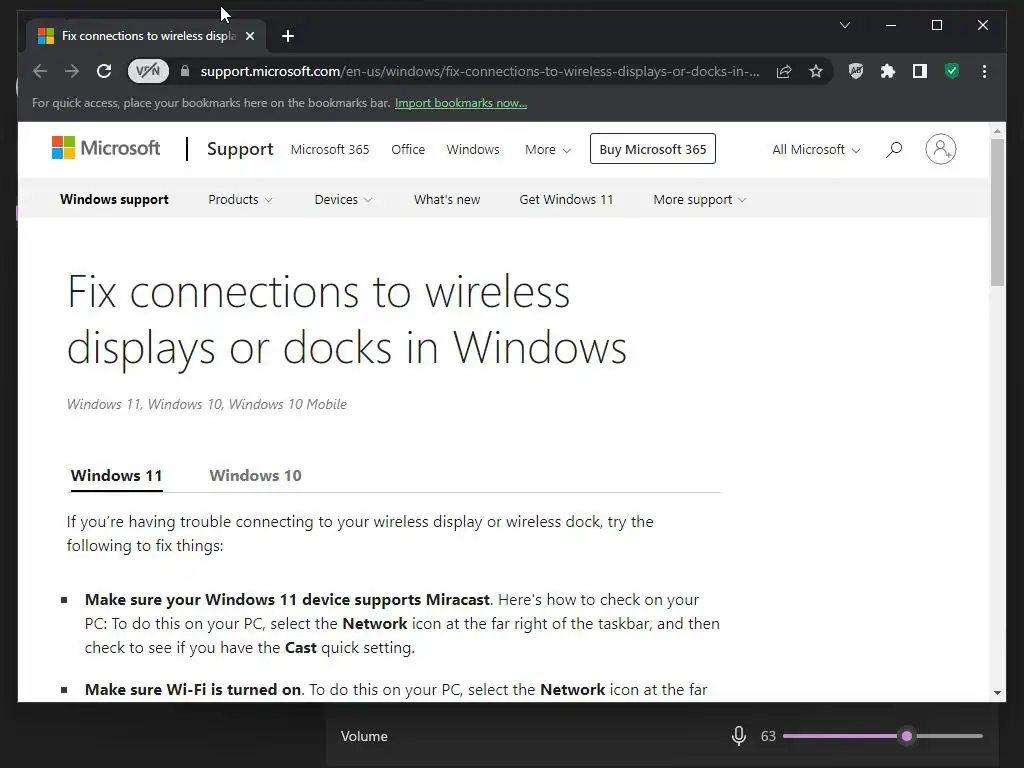Expand More support dropdown
1024x768 pixels.
[x=699, y=199]
